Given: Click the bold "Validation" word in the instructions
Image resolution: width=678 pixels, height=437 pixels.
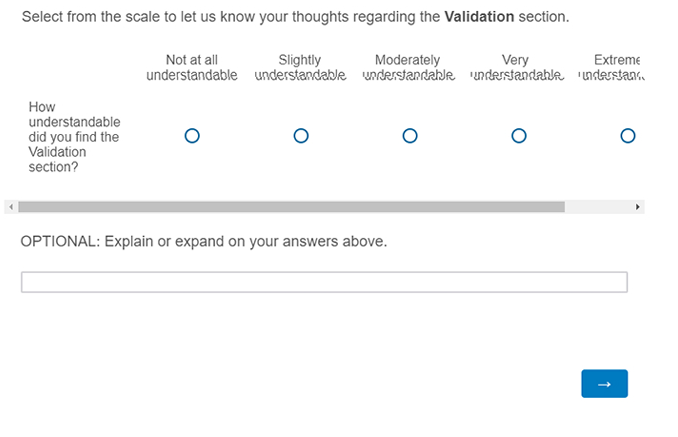Looking at the screenshot, I should pyautogui.click(x=479, y=17).
